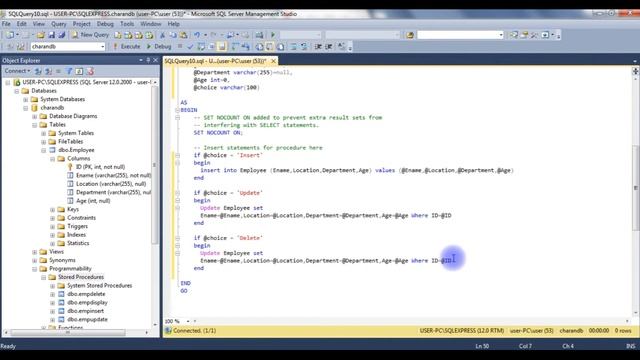Click the Change Connection icon beside database dropdown
Screen dimensions: 640x360
click(x=21, y=47)
